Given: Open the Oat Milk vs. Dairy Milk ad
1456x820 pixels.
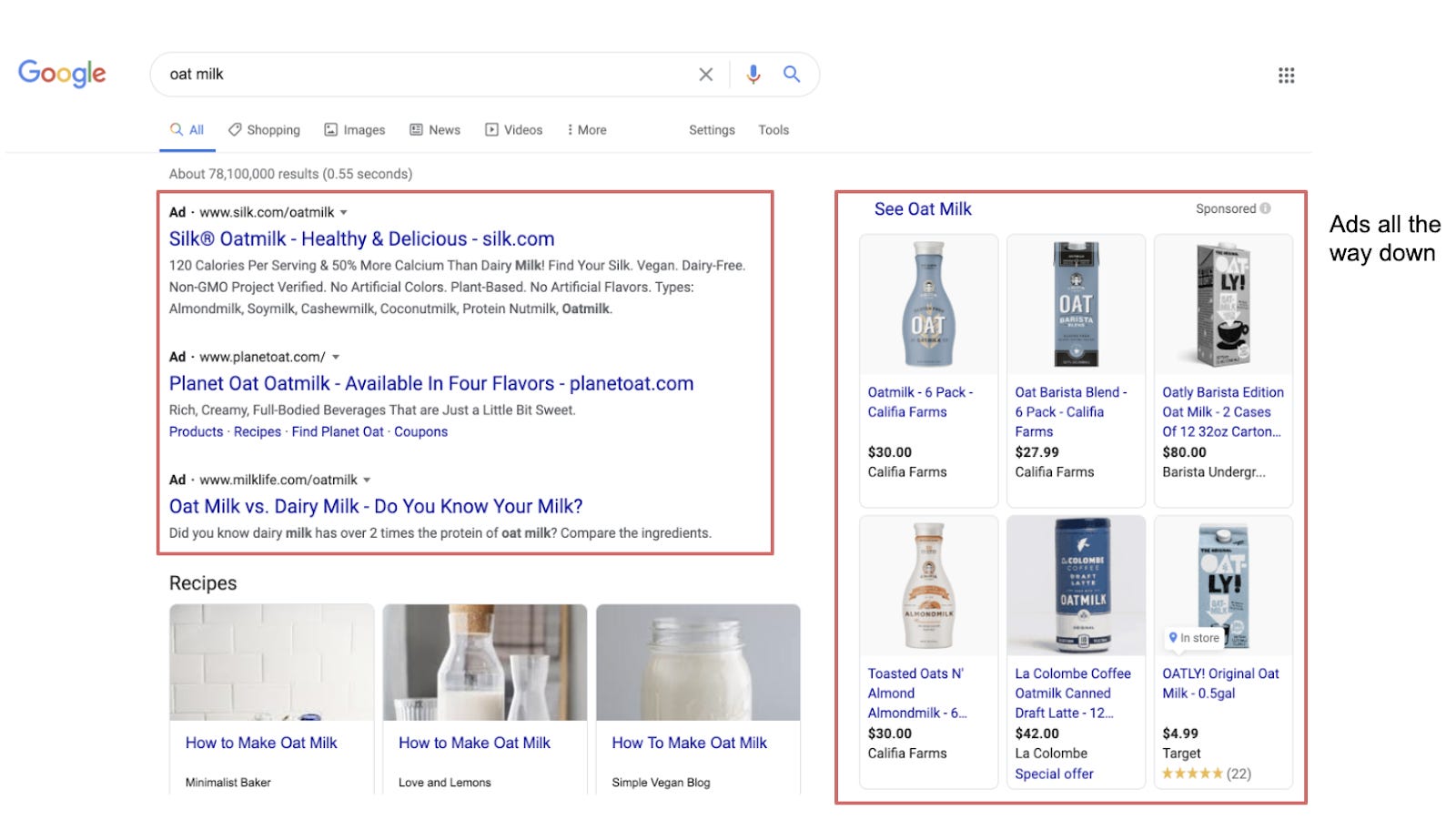Looking at the screenshot, I should point(376,507).
